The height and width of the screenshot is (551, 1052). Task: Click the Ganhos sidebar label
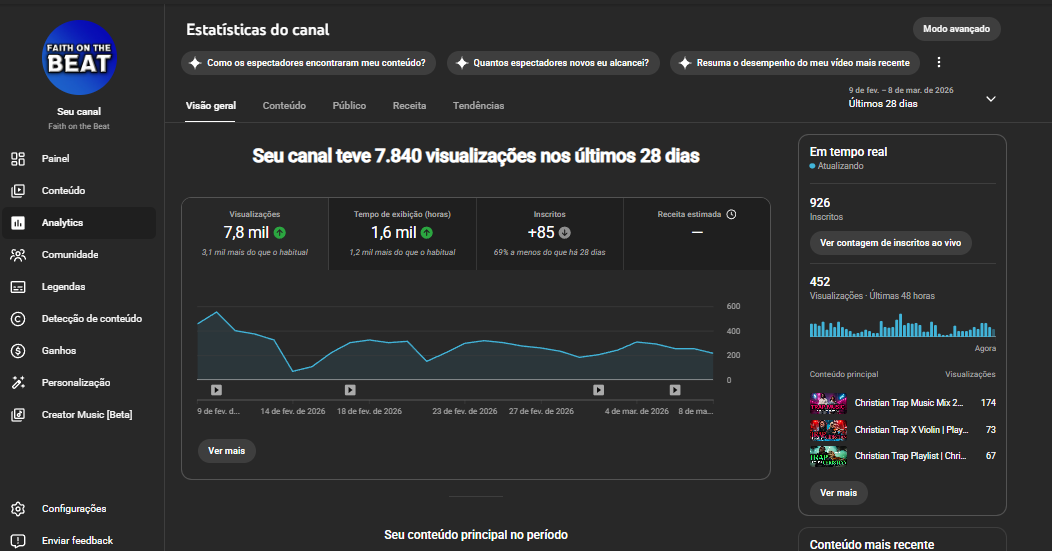coord(59,350)
